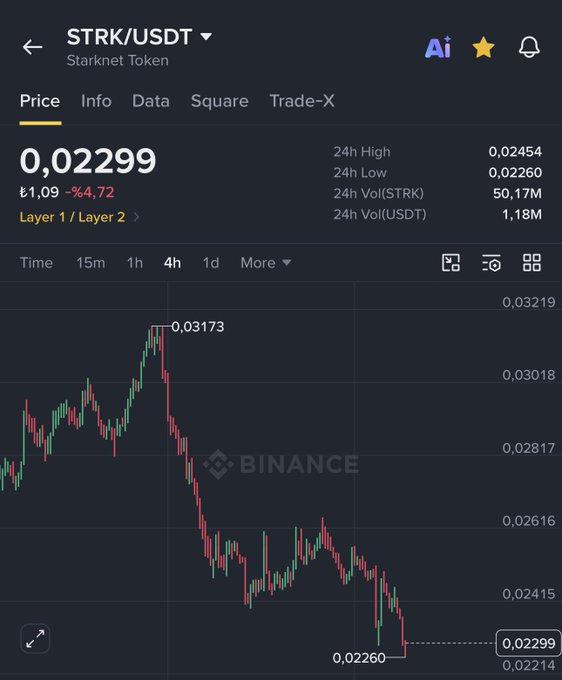Click the 0,03219 price axis label
Screen dimensions: 562x680
pos(529,302)
